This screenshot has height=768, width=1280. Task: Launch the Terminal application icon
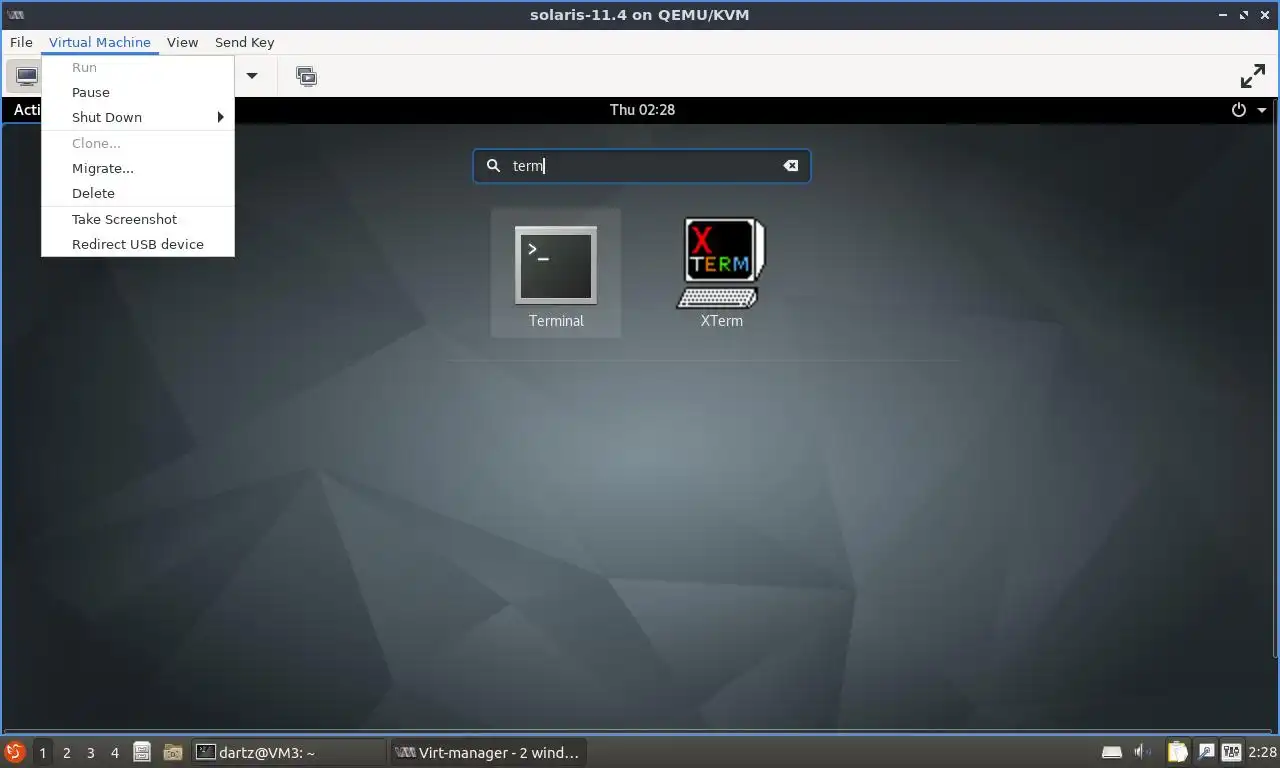coord(556,273)
